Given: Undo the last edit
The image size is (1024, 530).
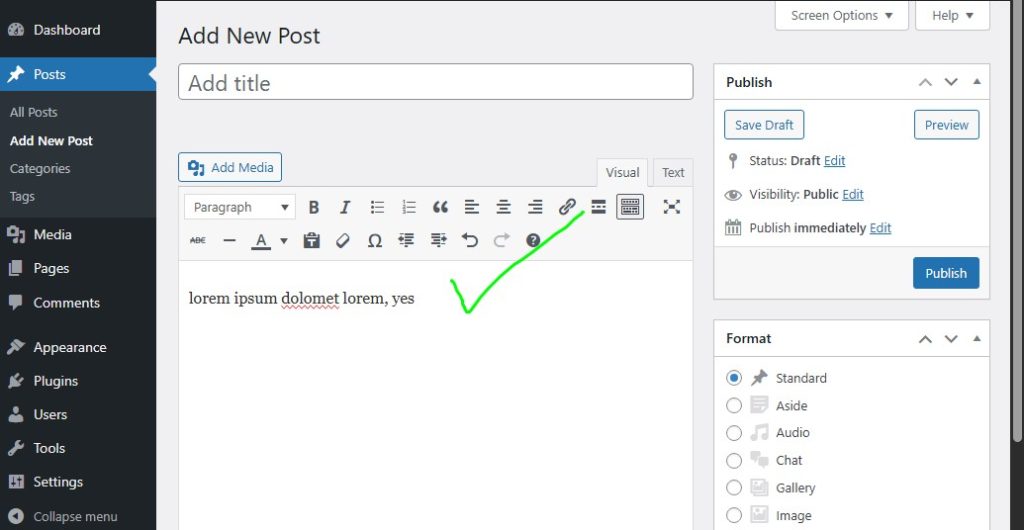Looking at the screenshot, I should tap(470, 241).
